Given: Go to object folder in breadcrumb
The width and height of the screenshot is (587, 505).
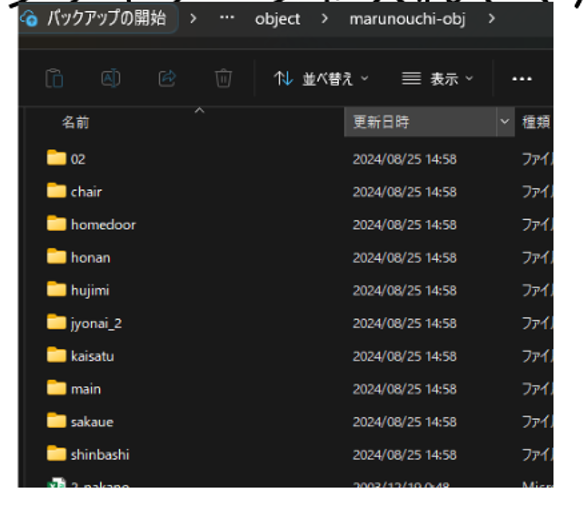Looking at the screenshot, I should (x=277, y=19).
